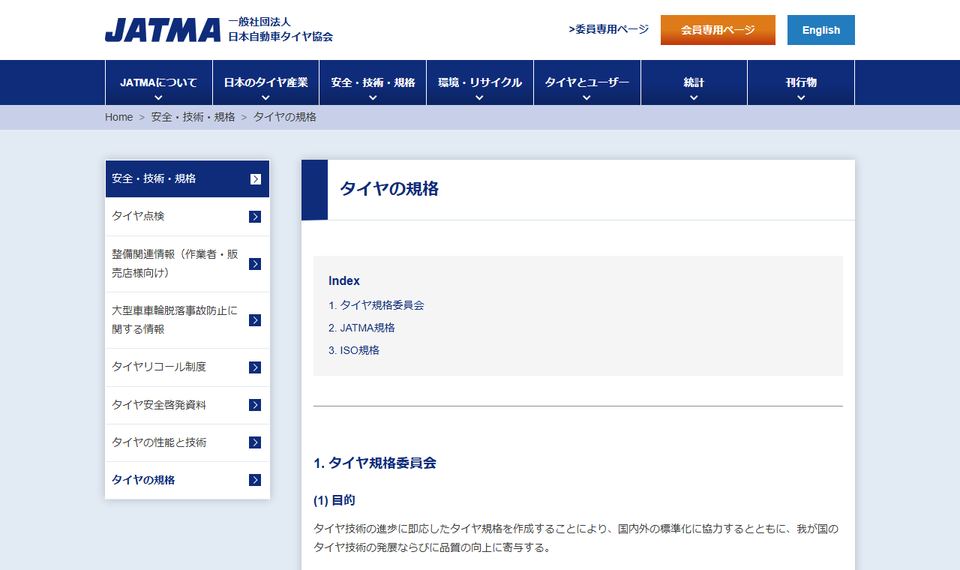Jump to index link 1. タイヤ規格委員会

(376, 306)
